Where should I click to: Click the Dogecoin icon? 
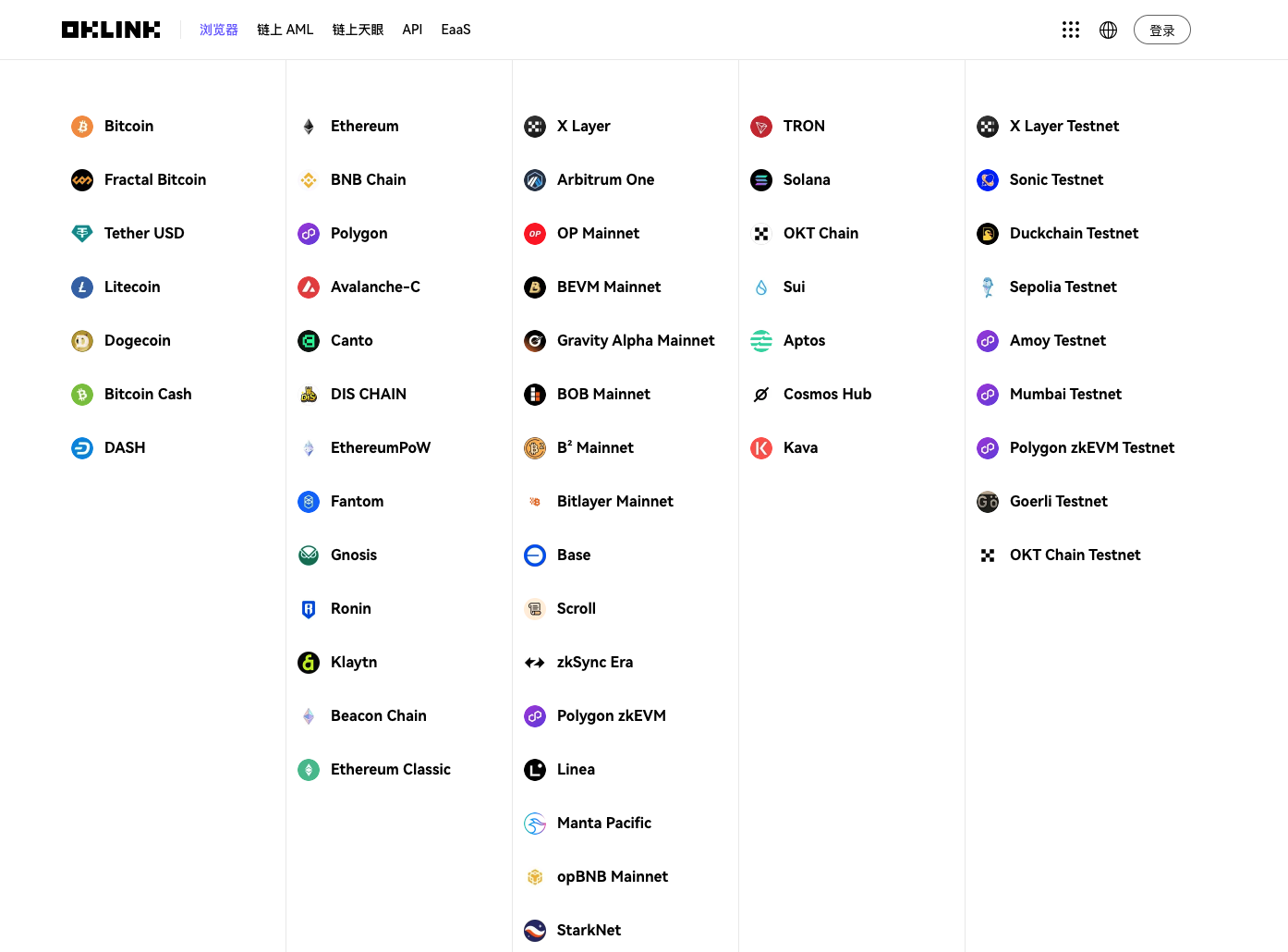[x=82, y=341]
